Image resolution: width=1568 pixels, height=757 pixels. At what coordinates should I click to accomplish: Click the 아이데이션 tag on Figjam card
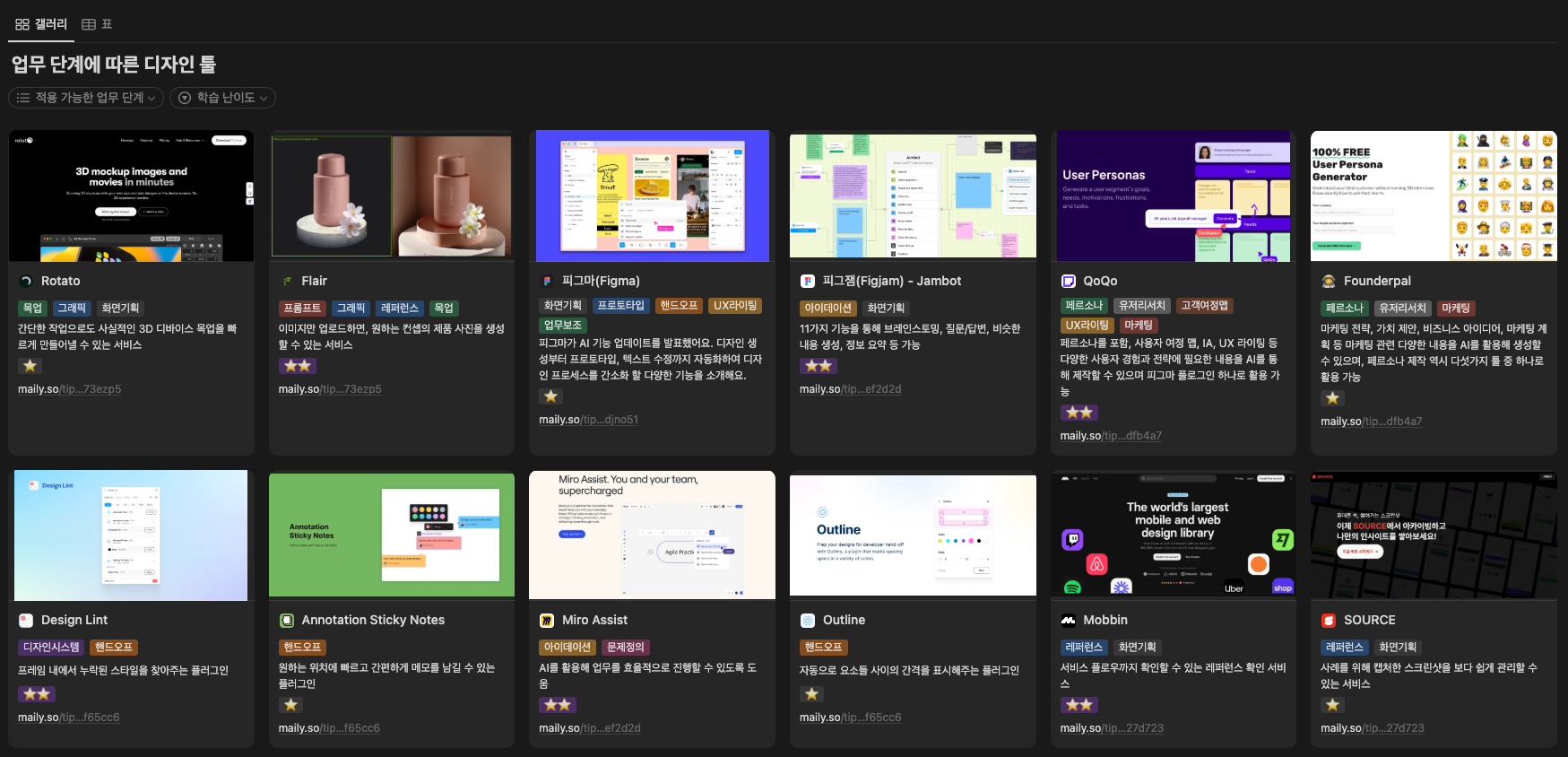[828, 308]
